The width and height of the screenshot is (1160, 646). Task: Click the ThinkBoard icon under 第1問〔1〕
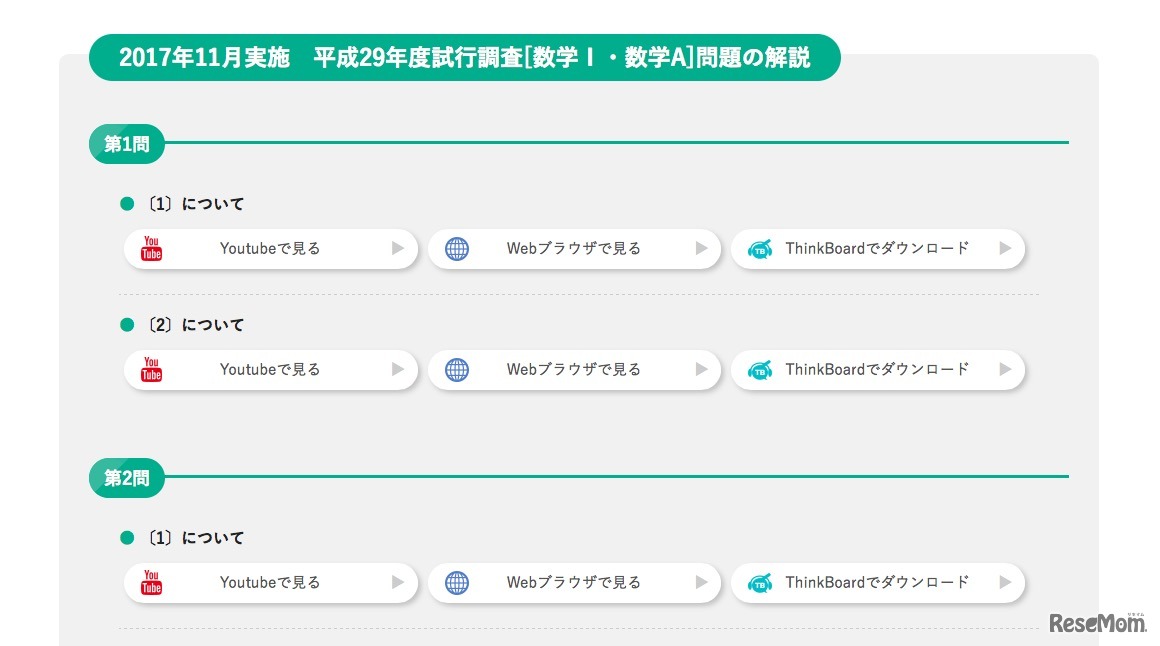pos(760,248)
